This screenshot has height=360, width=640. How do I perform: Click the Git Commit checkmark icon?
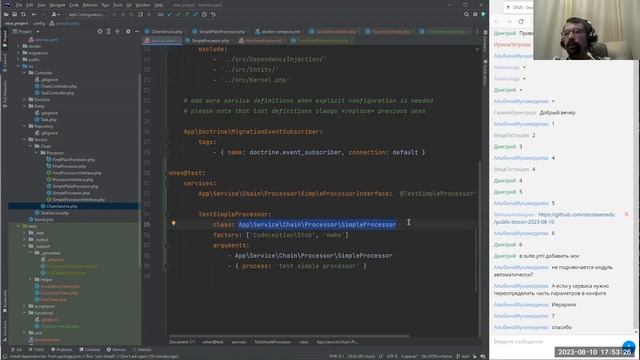pyautogui.click(x=178, y=14)
